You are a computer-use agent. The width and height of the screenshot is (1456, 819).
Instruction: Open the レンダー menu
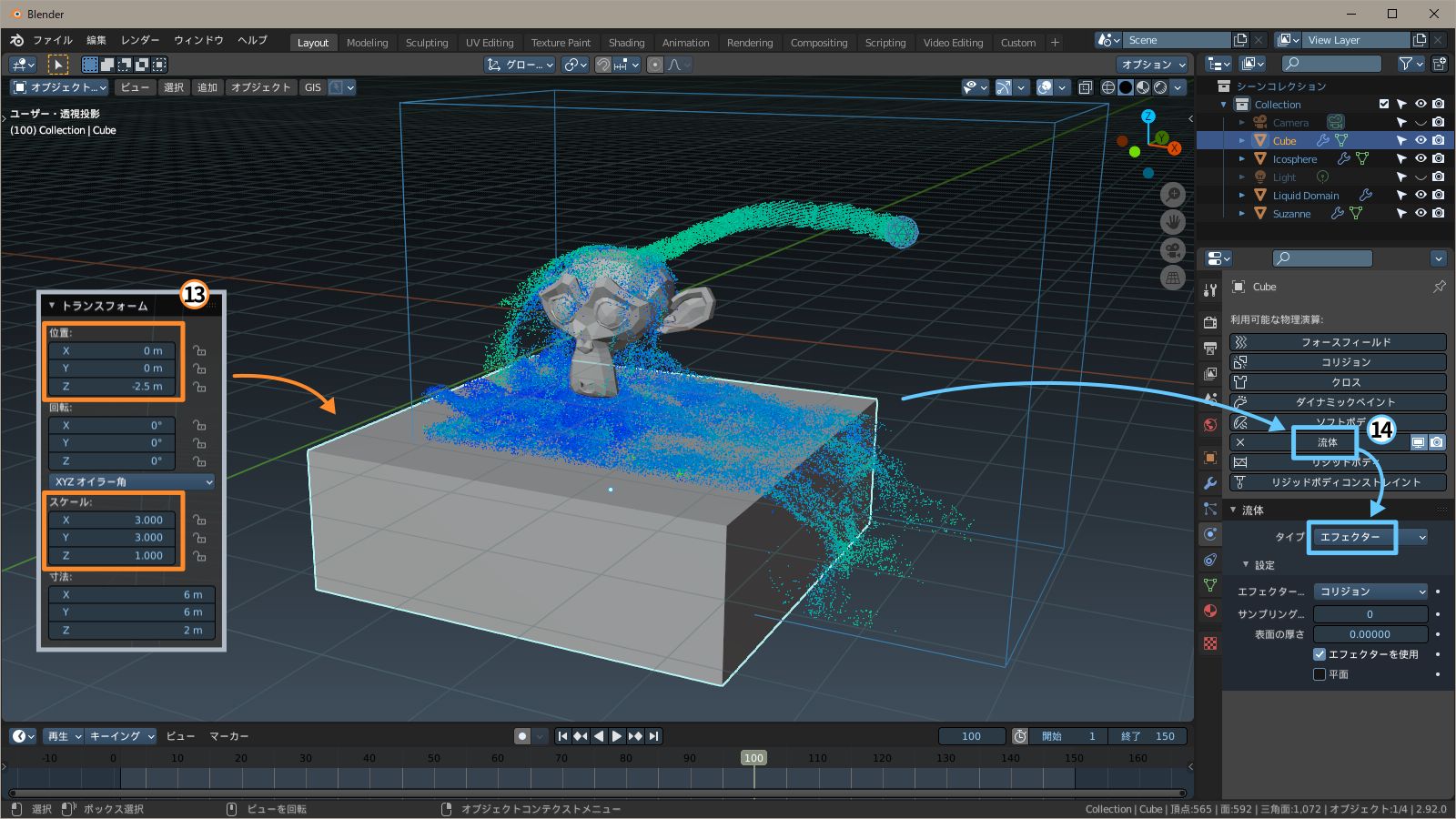click(140, 40)
